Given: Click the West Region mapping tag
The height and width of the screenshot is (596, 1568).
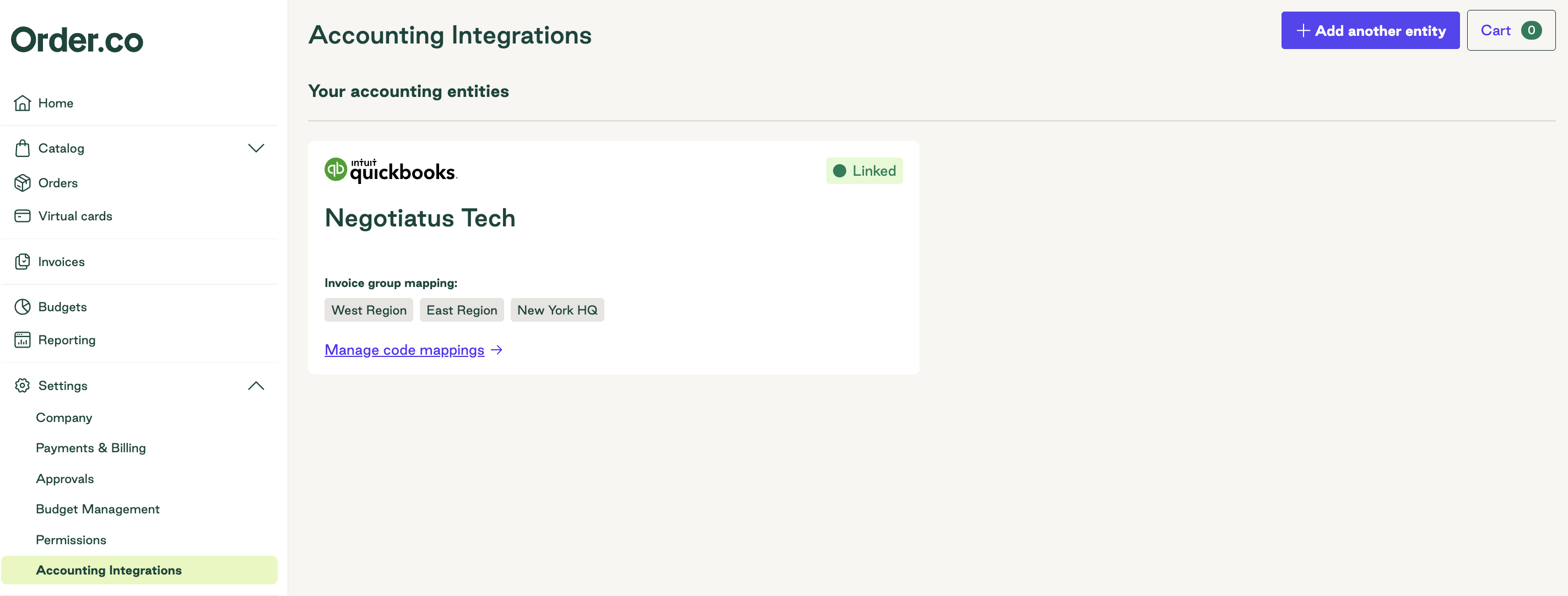Looking at the screenshot, I should click(369, 310).
